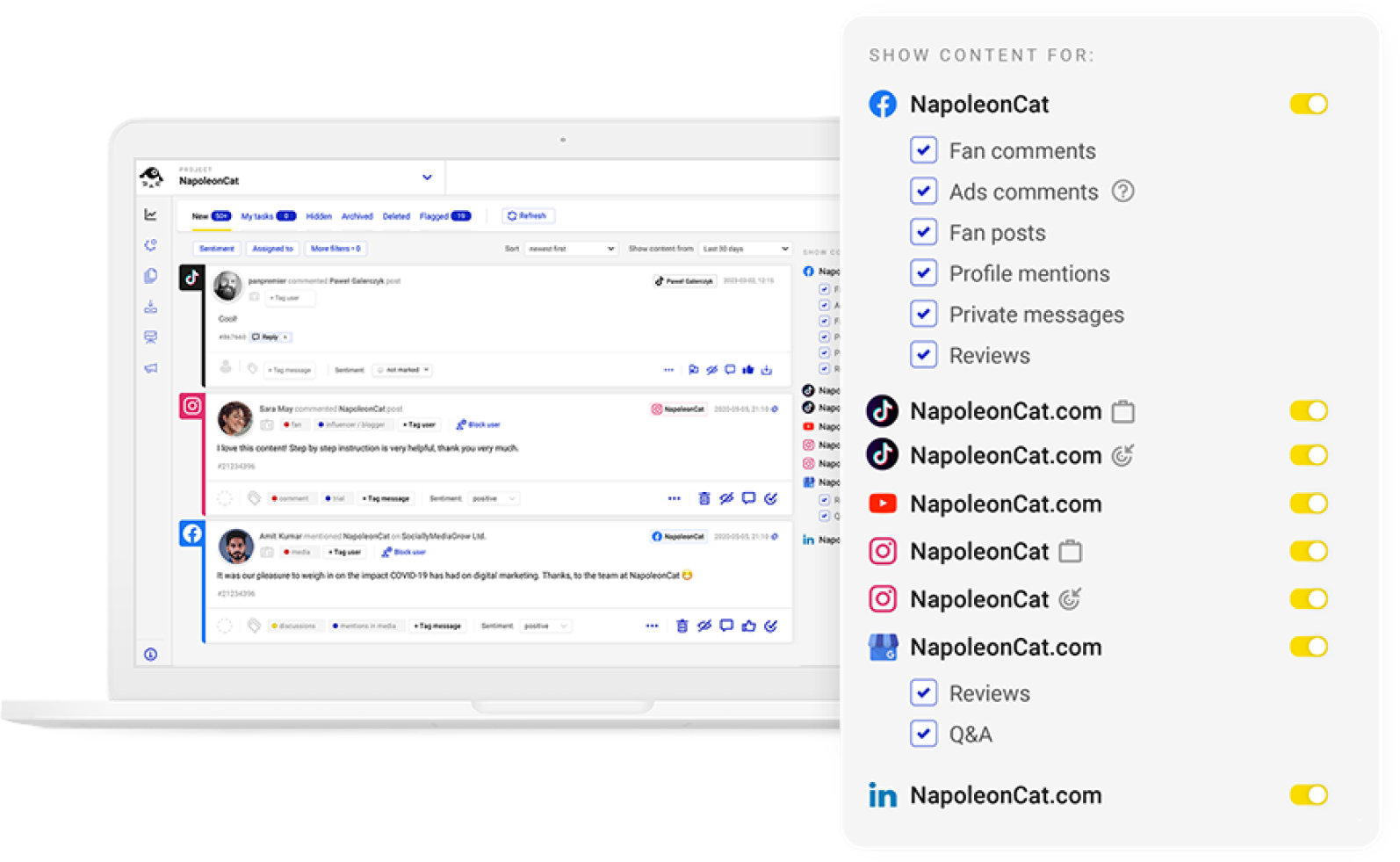This screenshot has width=1400, height=862.
Task: Click the Google My Business store icon
Action: 883,648
